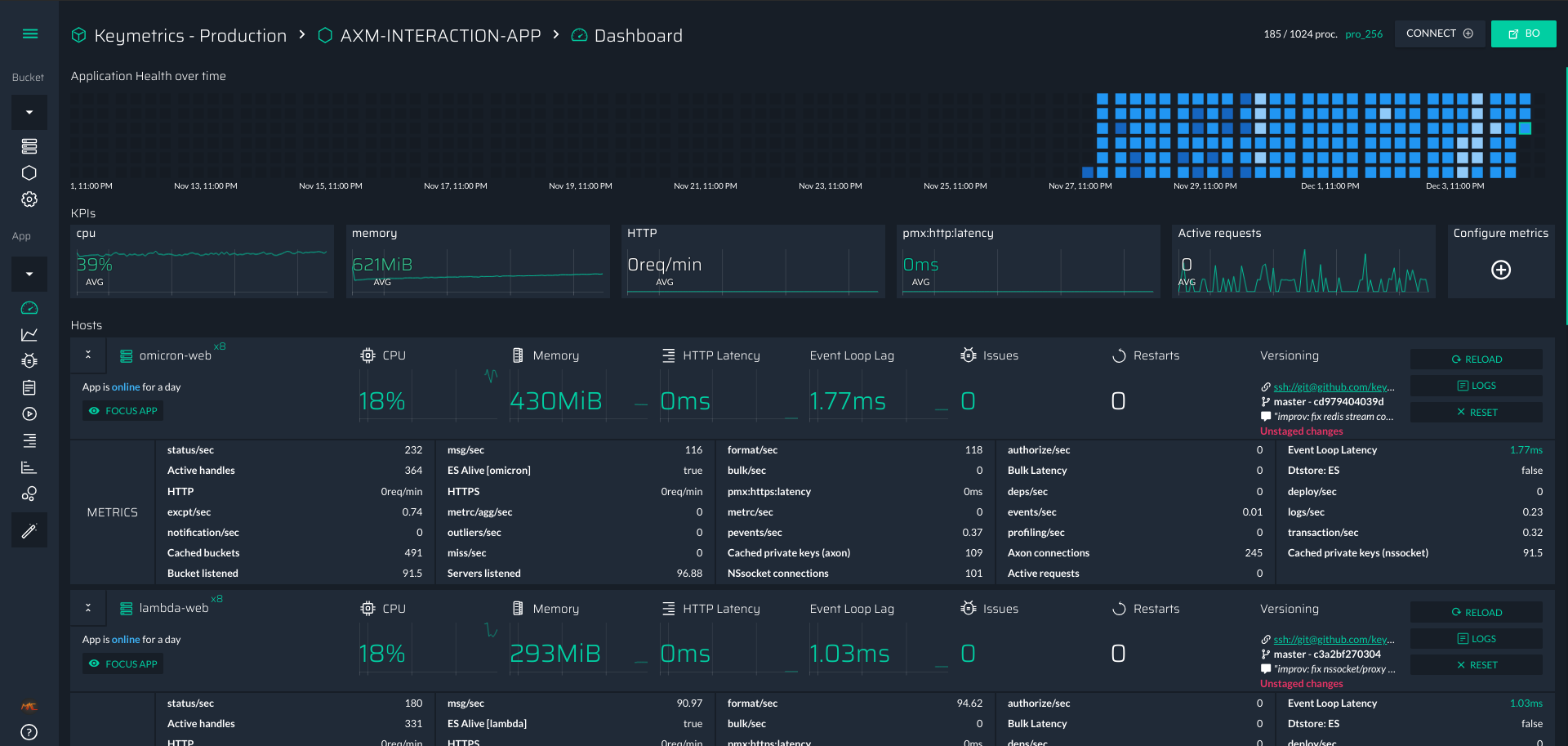Open the help question mark icon
Image resolution: width=1568 pixels, height=746 pixels.
coord(29,732)
